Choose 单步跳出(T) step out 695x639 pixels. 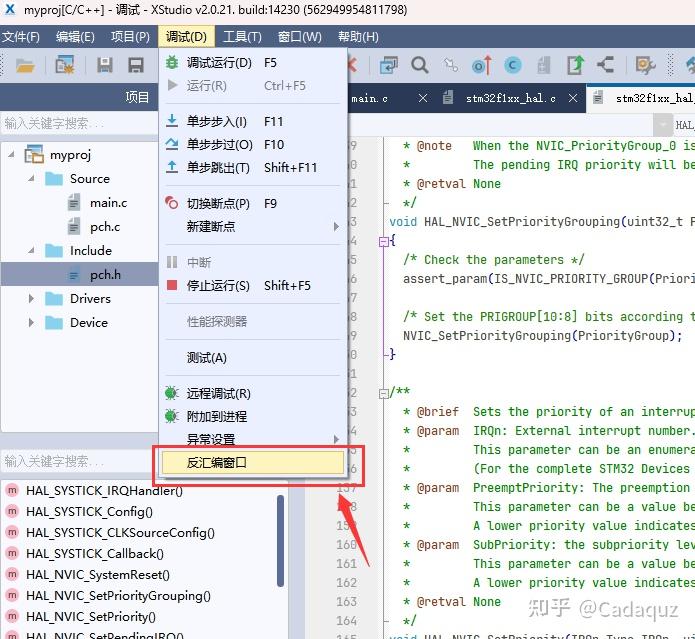pyautogui.click(x=253, y=168)
